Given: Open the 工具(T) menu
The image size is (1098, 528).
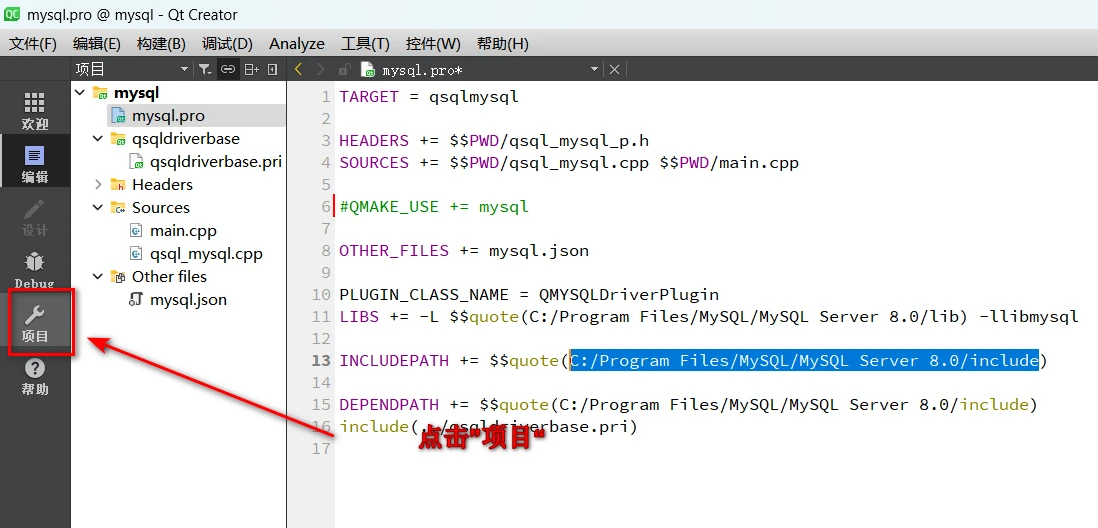Looking at the screenshot, I should [x=365, y=43].
